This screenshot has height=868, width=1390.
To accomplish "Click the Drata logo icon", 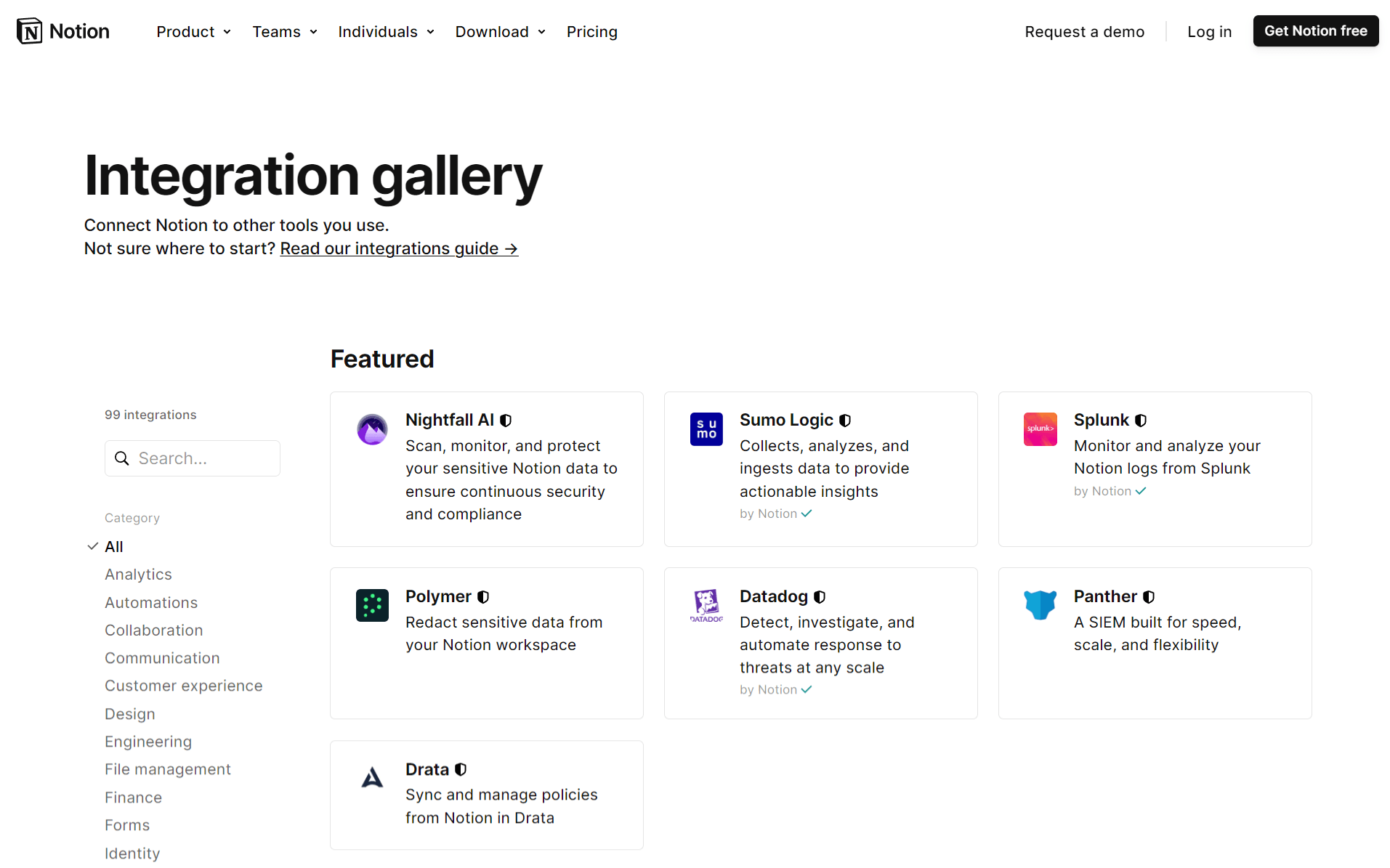I will coord(372,778).
